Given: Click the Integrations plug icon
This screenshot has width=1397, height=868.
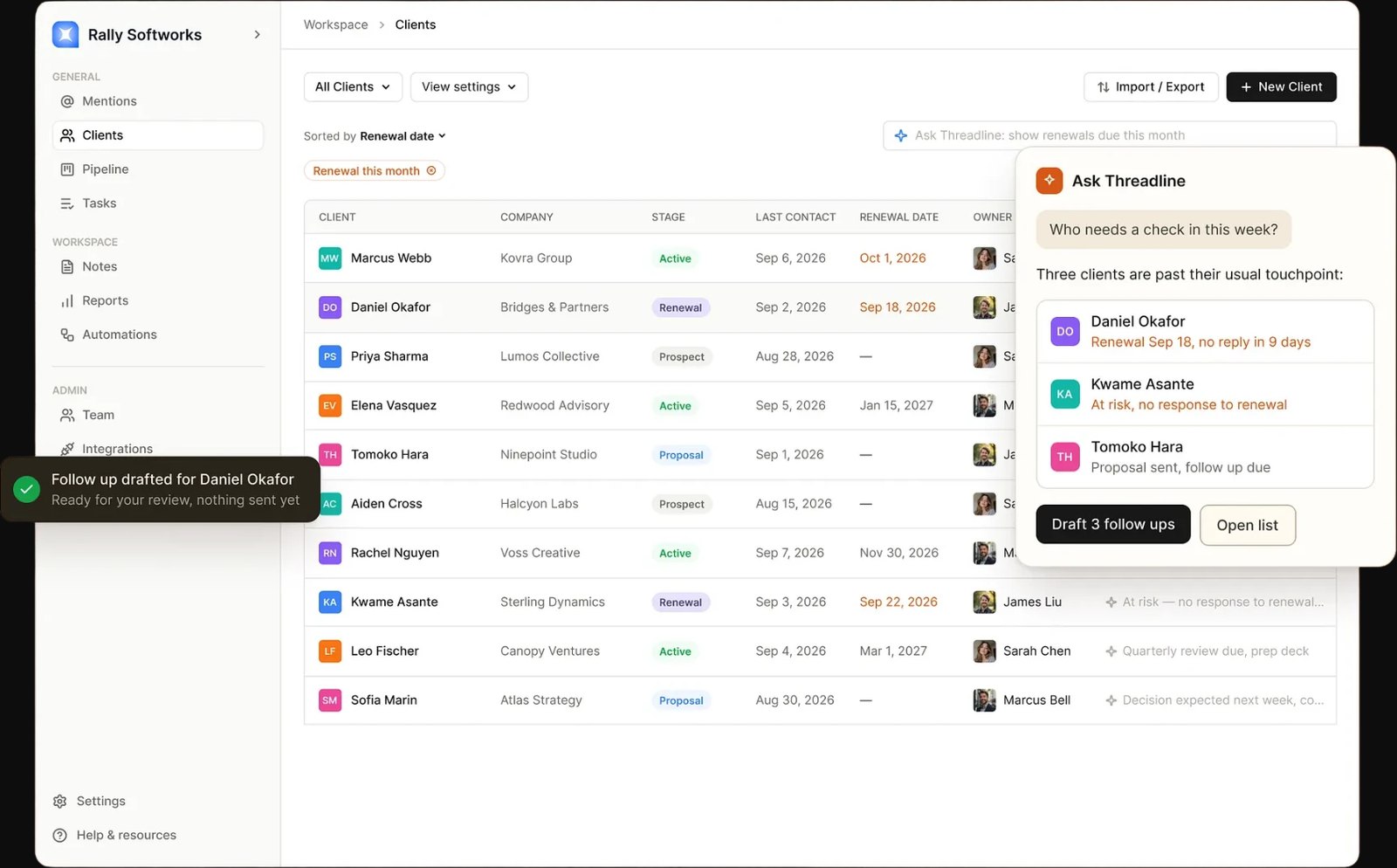Looking at the screenshot, I should pos(67,449).
